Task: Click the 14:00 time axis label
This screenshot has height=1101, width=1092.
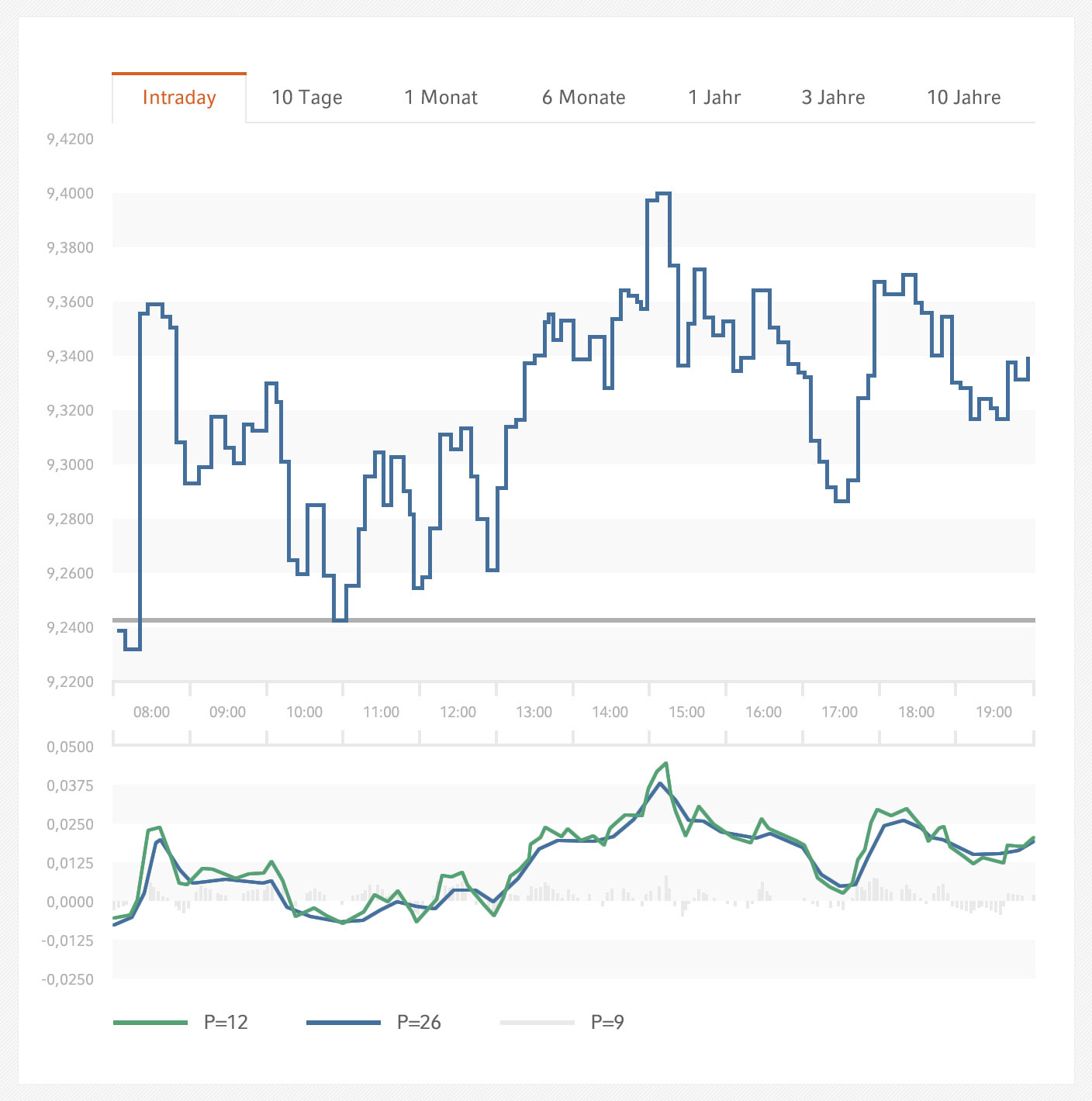Action: click(x=610, y=712)
